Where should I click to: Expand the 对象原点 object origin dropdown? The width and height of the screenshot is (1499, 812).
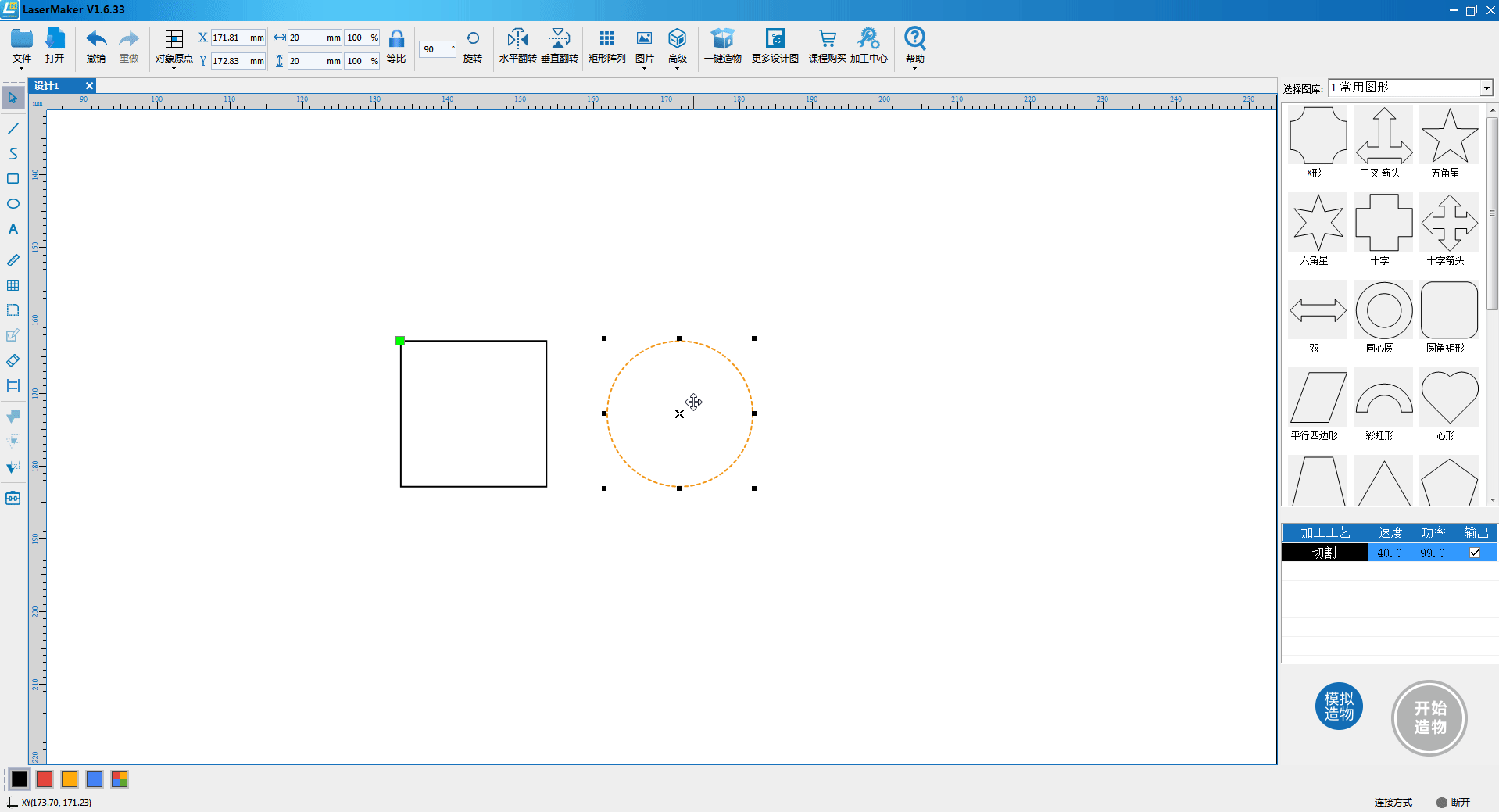[174, 69]
